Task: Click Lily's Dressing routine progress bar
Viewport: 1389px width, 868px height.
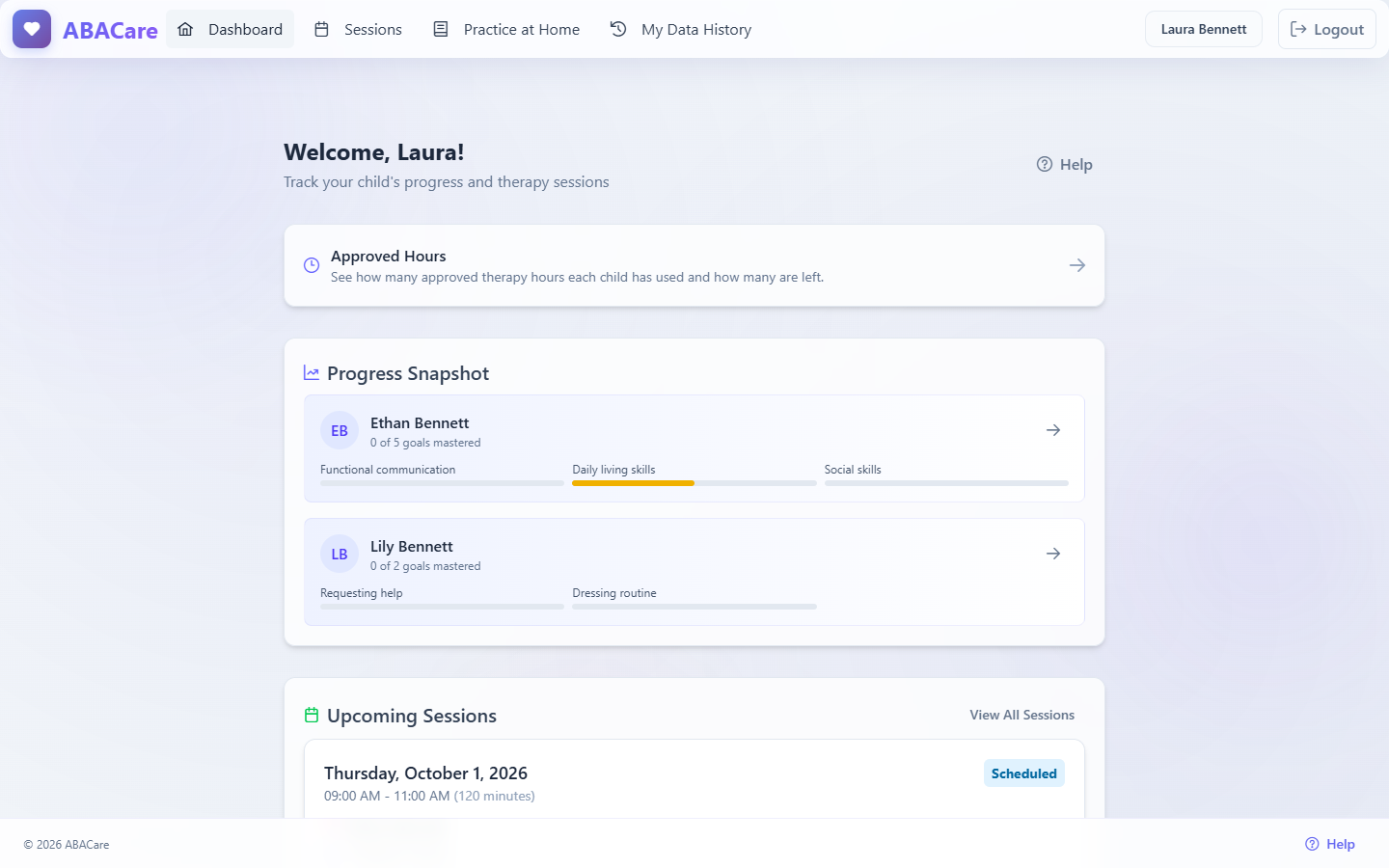Action: 694,607
